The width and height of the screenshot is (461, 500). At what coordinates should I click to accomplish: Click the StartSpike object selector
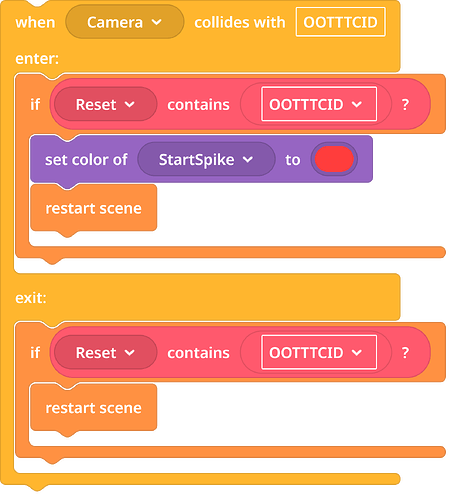coord(206,159)
